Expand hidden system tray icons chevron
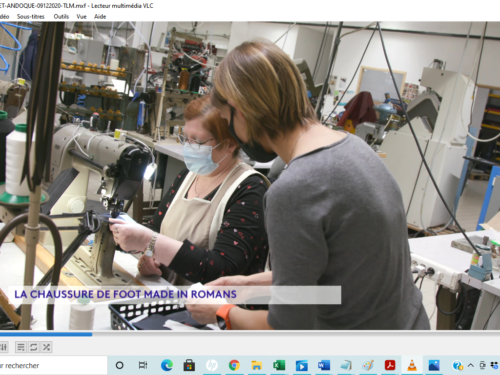 (x=471, y=365)
